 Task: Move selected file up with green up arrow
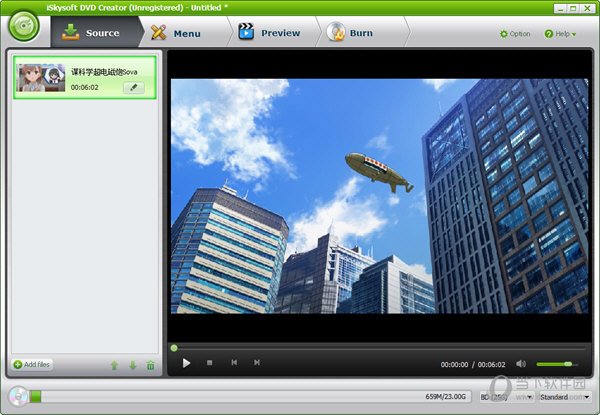pyautogui.click(x=114, y=365)
